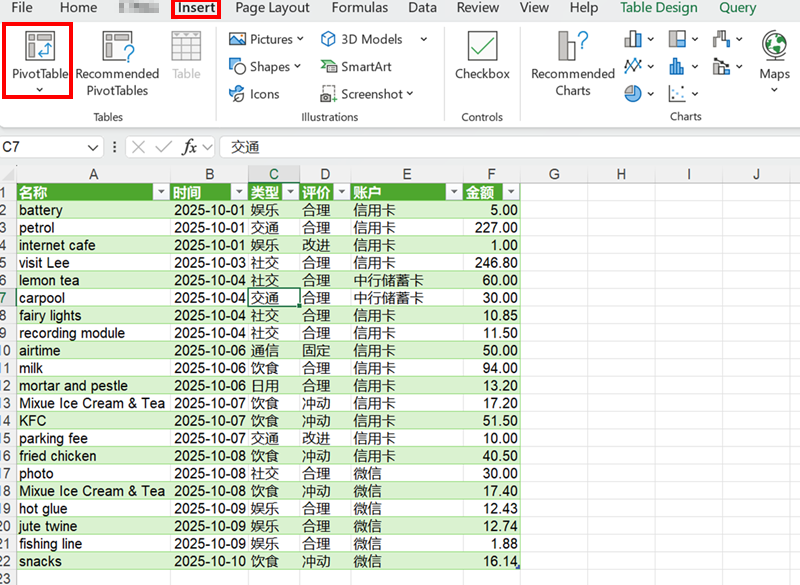Click the Name Box showing C7
The image size is (800, 585).
[42, 147]
